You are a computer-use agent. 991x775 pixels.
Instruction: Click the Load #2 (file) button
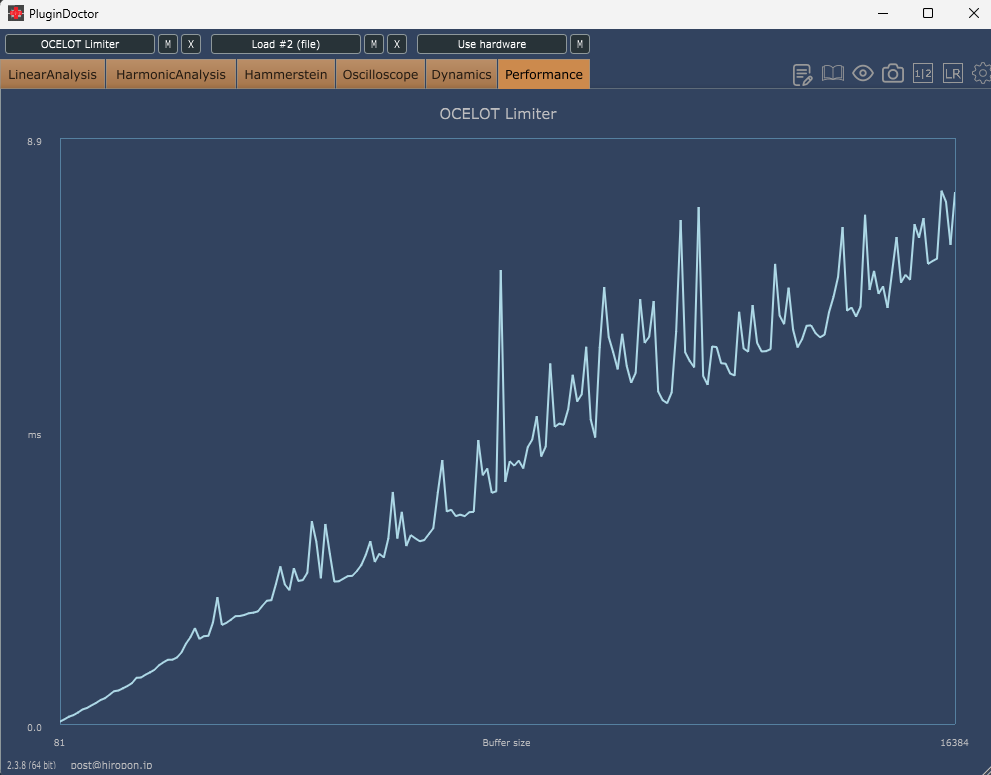[x=286, y=44]
